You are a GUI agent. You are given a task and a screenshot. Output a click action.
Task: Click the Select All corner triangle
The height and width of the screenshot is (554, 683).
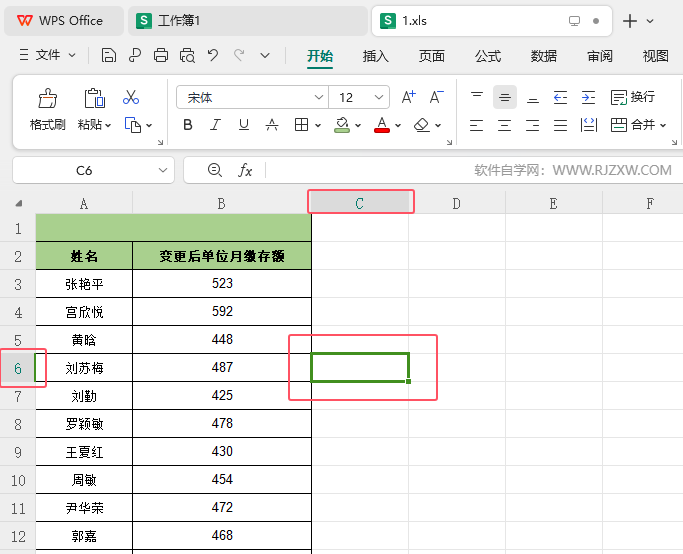coord(18,203)
